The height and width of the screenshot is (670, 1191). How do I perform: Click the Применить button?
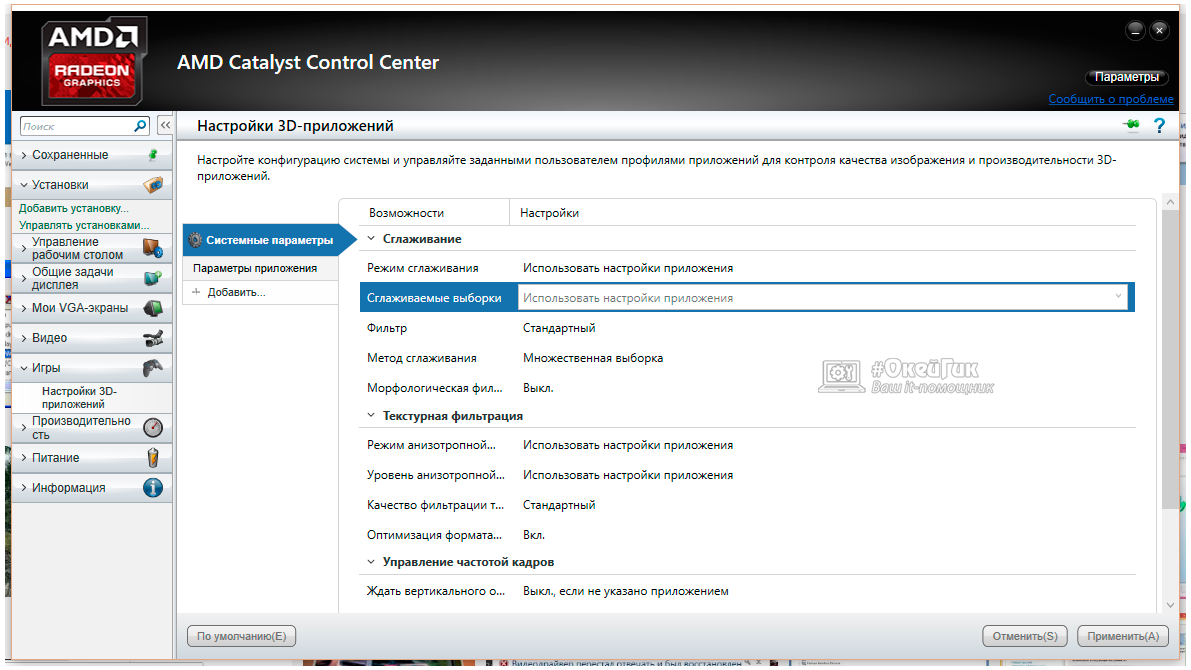[x=1123, y=636]
